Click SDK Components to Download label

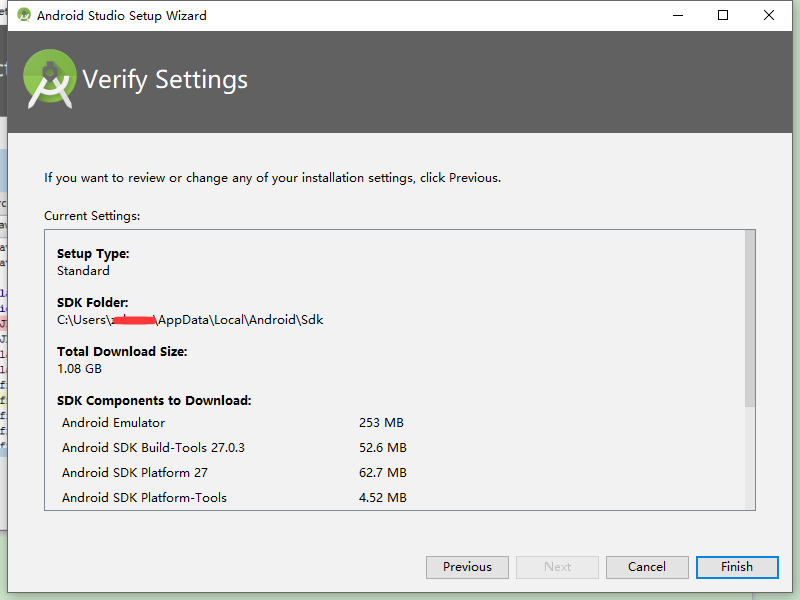pos(154,401)
